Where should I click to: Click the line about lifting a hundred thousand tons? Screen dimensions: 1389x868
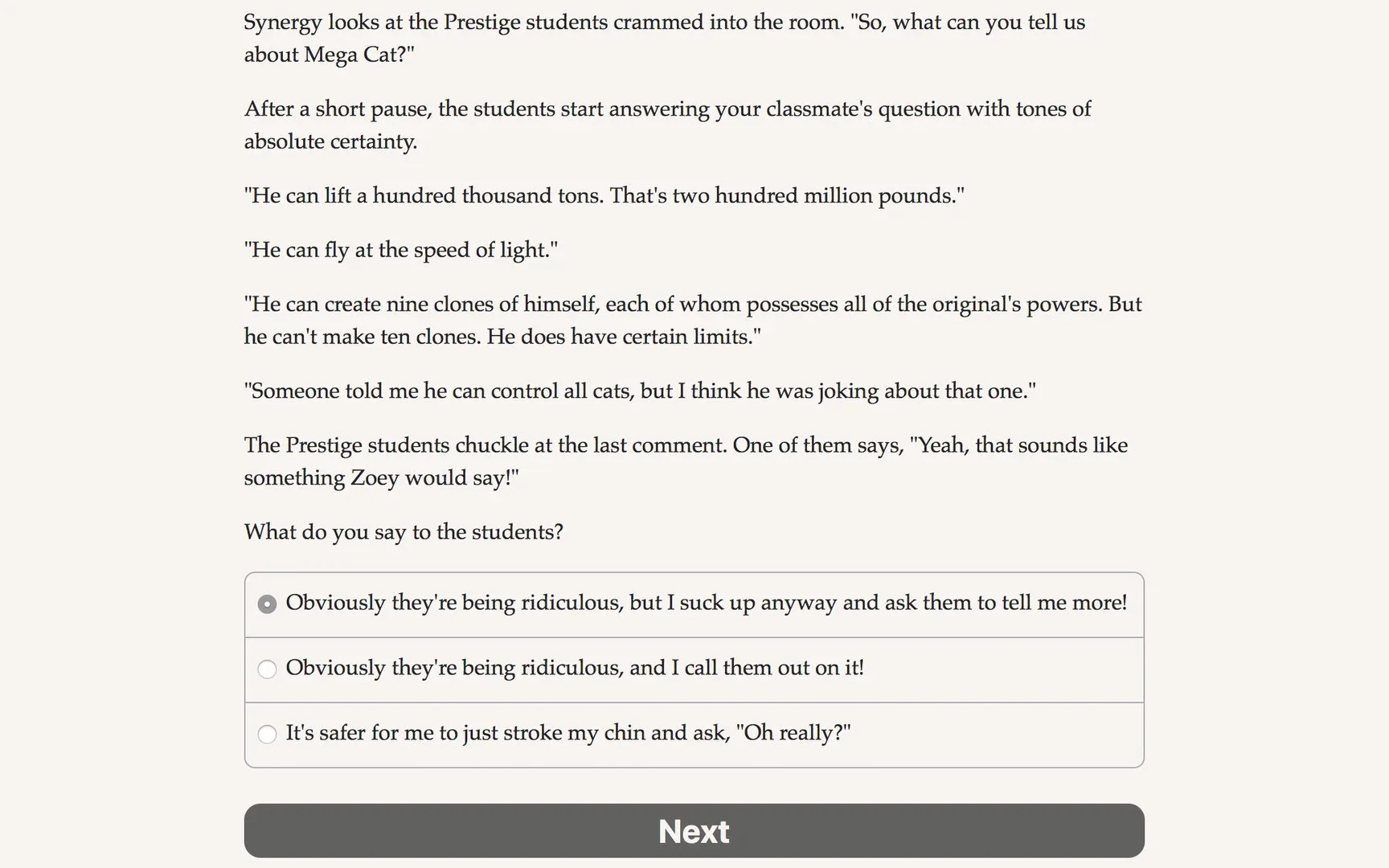tap(604, 196)
